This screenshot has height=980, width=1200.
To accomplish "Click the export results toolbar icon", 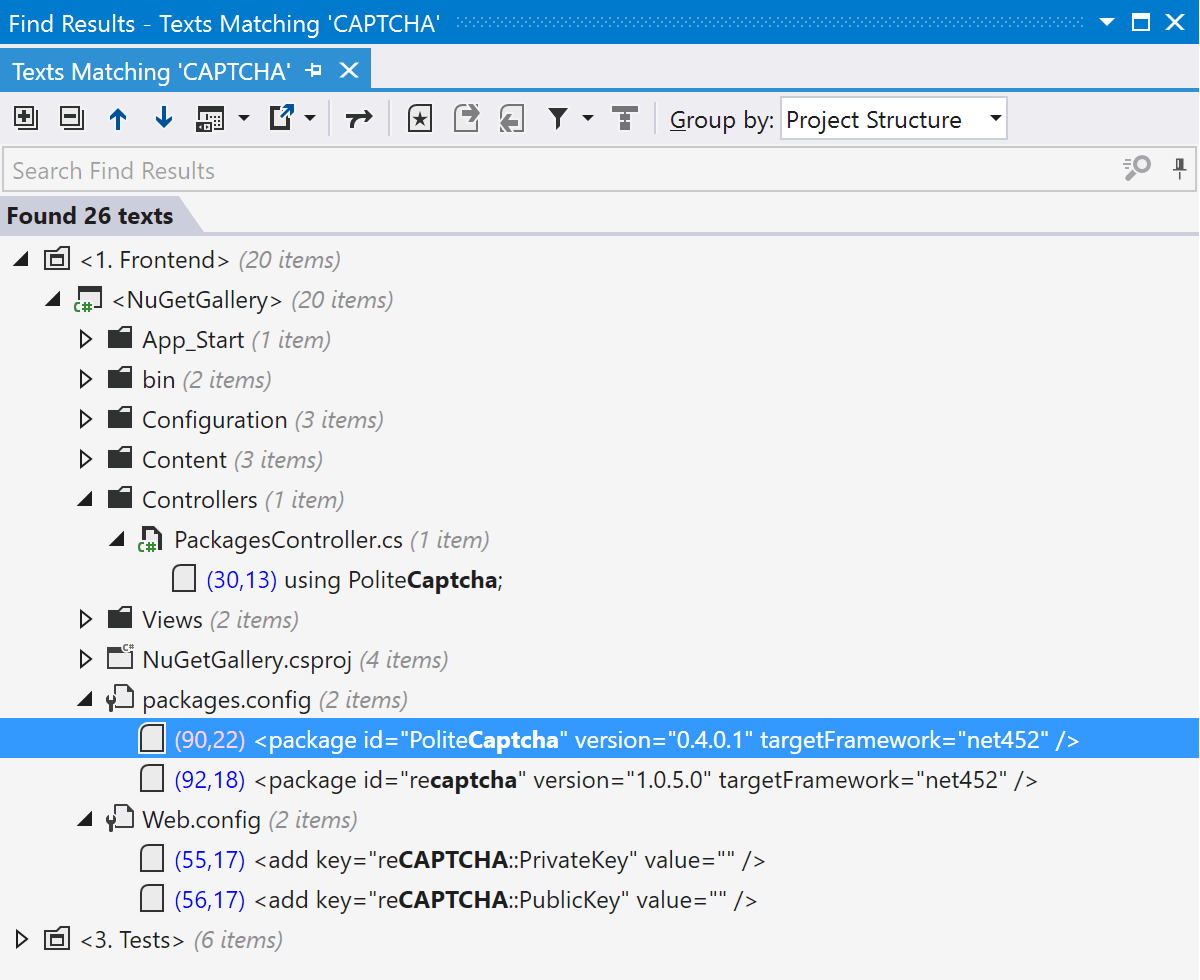I will coord(282,119).
